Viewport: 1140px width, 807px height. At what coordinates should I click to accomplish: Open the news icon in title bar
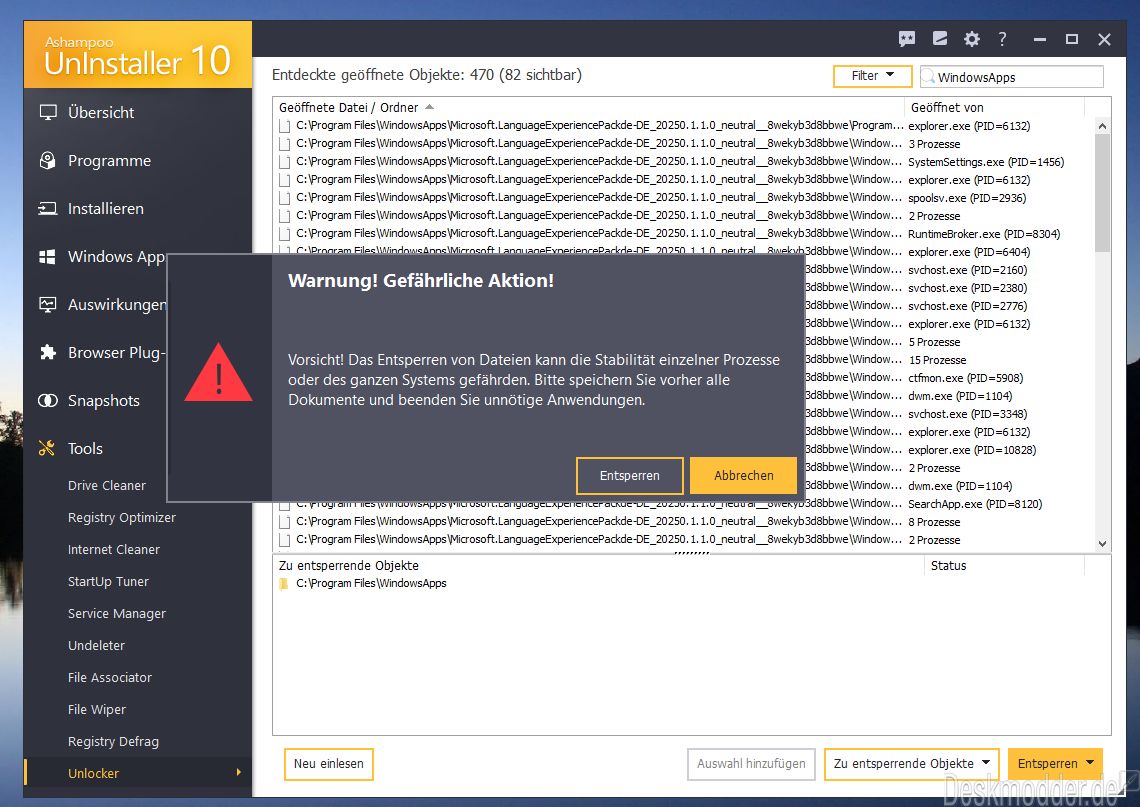point(940,39)
